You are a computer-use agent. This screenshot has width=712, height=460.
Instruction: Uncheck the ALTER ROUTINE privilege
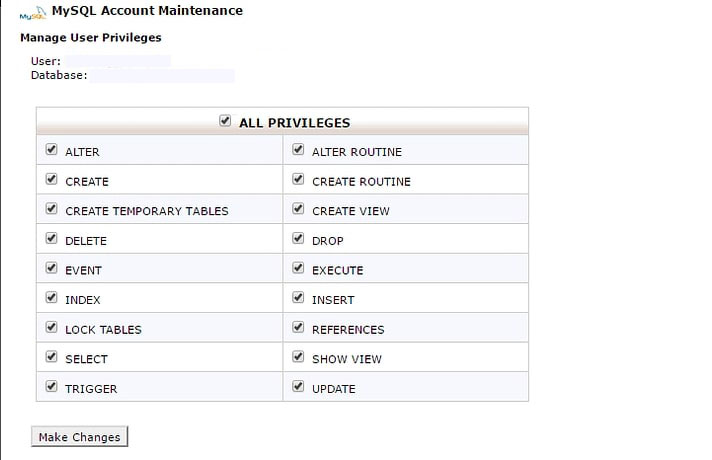point(298,150)
